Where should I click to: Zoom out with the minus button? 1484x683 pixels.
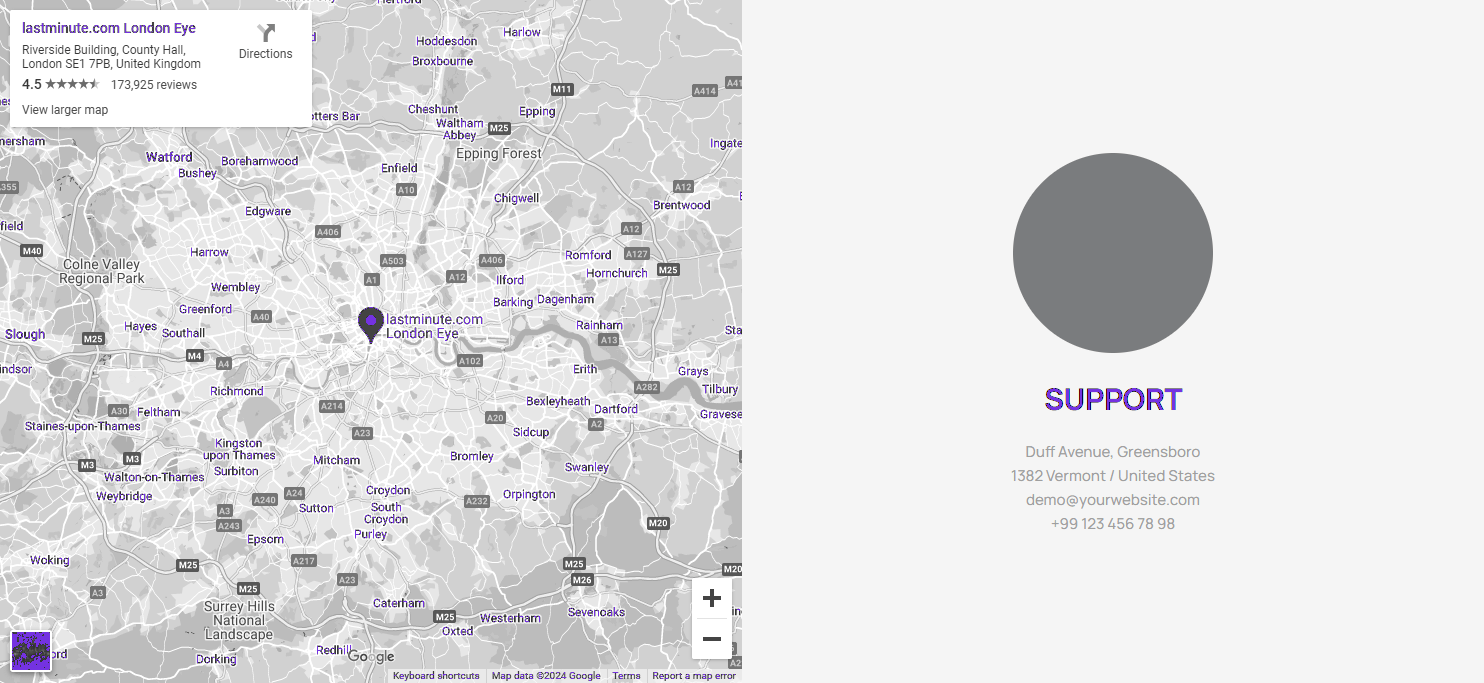click(711, 639)
